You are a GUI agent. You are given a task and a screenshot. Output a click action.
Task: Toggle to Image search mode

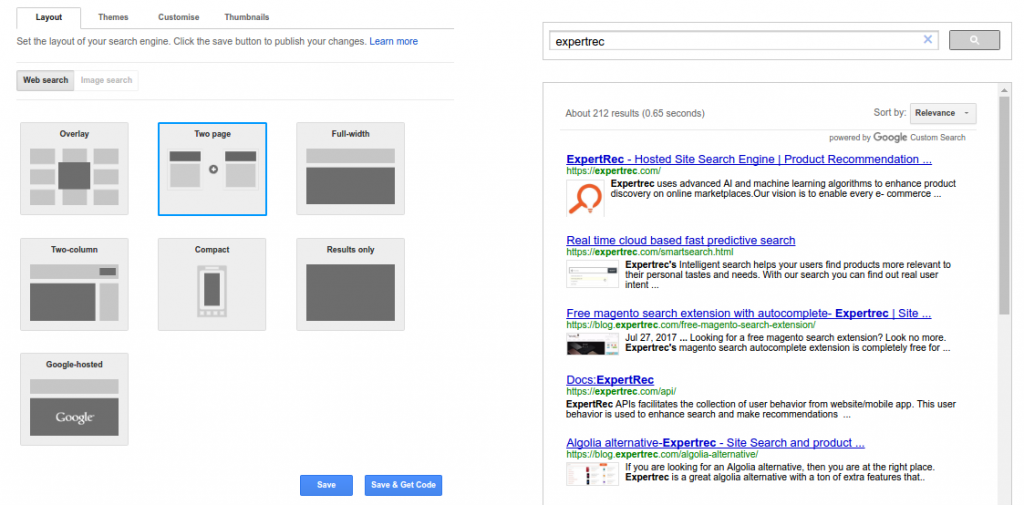106,80
